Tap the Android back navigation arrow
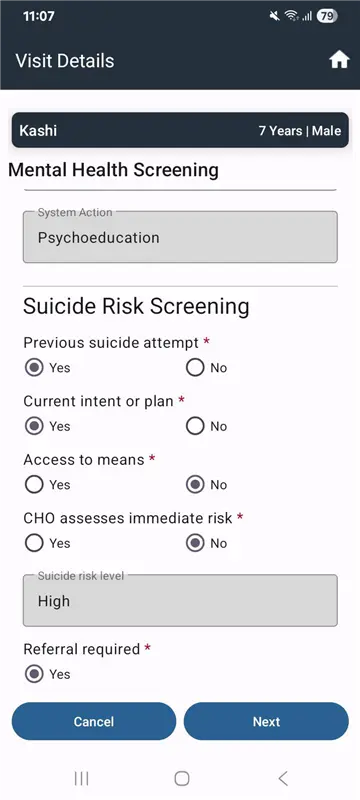 pos(283,778)
